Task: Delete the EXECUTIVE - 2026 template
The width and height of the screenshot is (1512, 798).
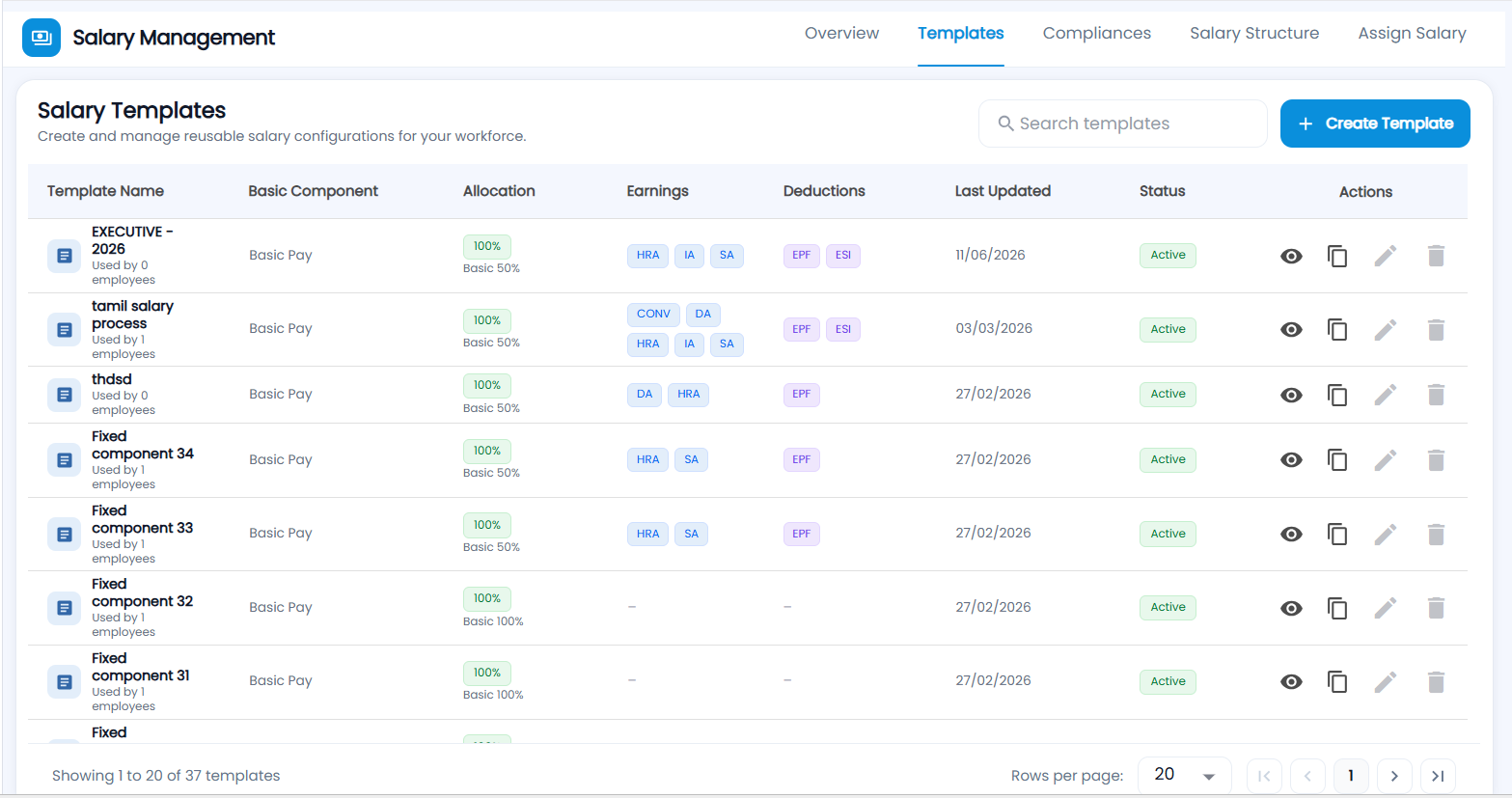Action: click(1436, 256)
